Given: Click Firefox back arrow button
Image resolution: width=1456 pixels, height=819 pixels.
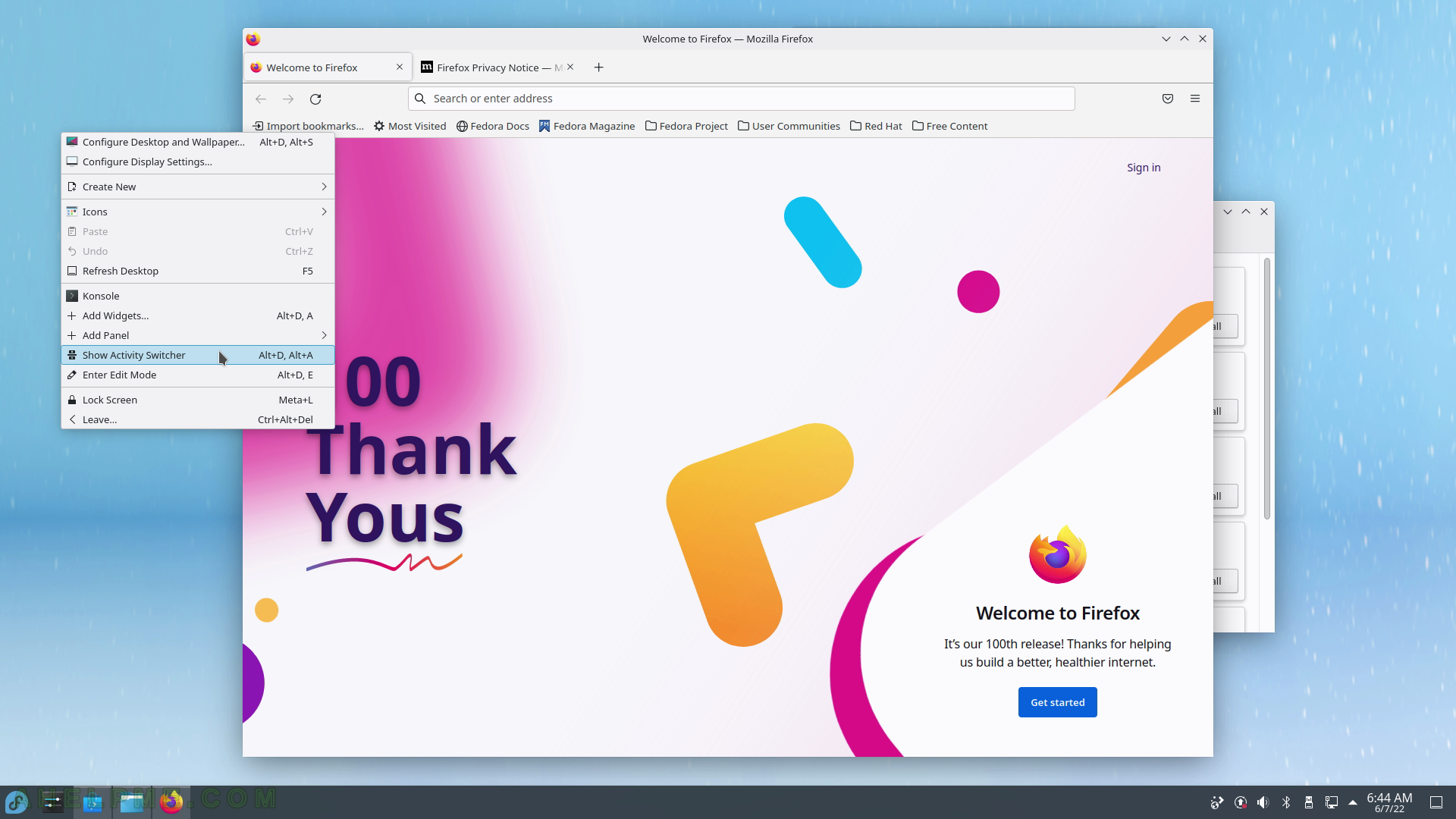Looking at the screenshot, I should (x=261, y=99).
